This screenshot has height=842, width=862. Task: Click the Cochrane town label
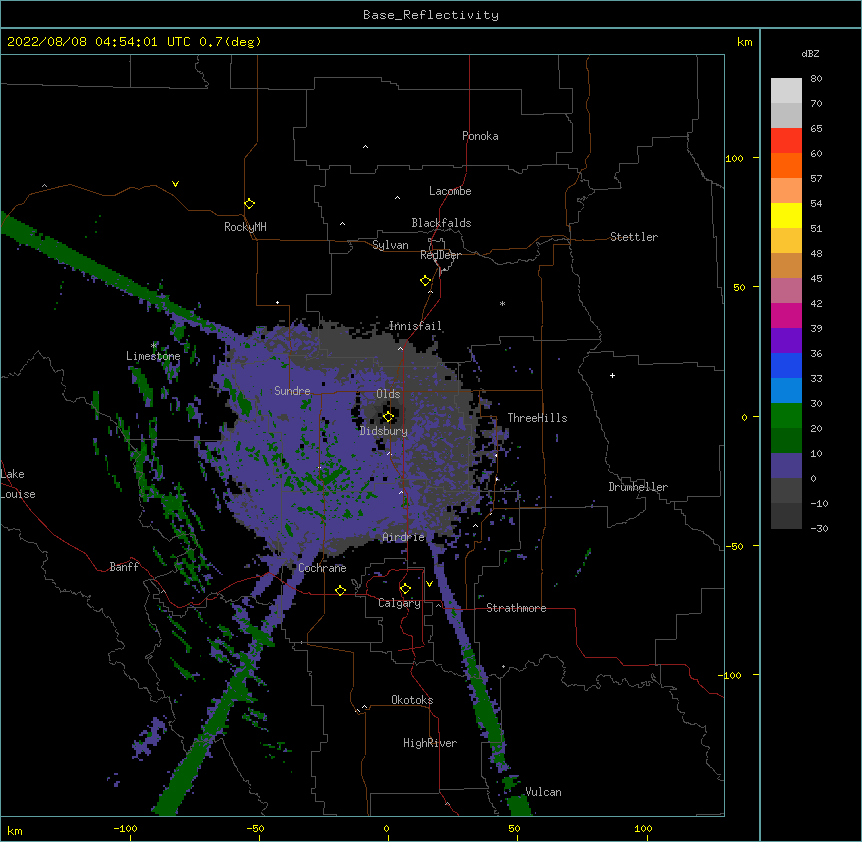click(x=322, y=568)
